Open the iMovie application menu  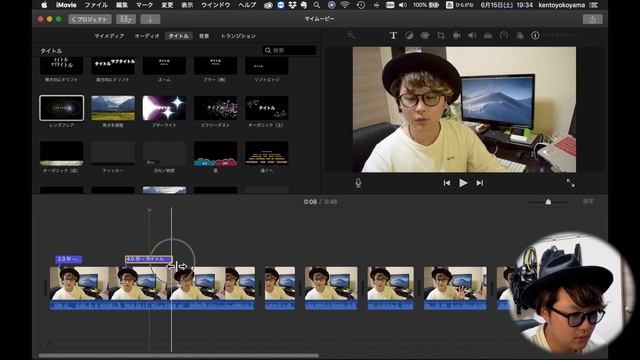click(x=66, y=5)
